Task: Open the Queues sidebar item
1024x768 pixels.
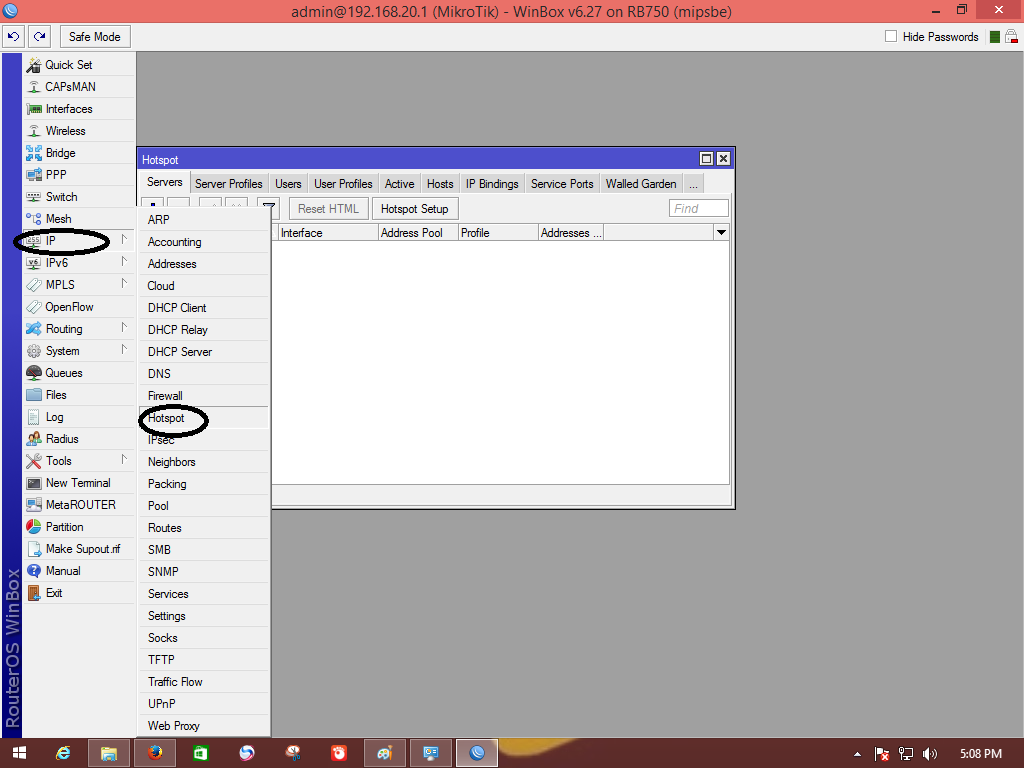Action: [x=64, y=373]
